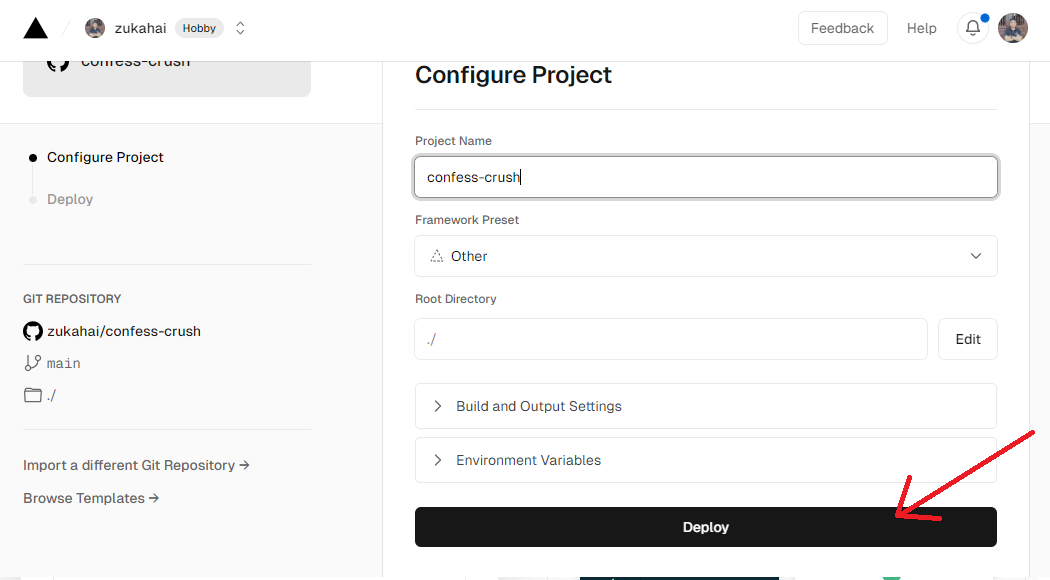Open the team scope switcher arrows

pyautogui.click(x=240, y=28)
